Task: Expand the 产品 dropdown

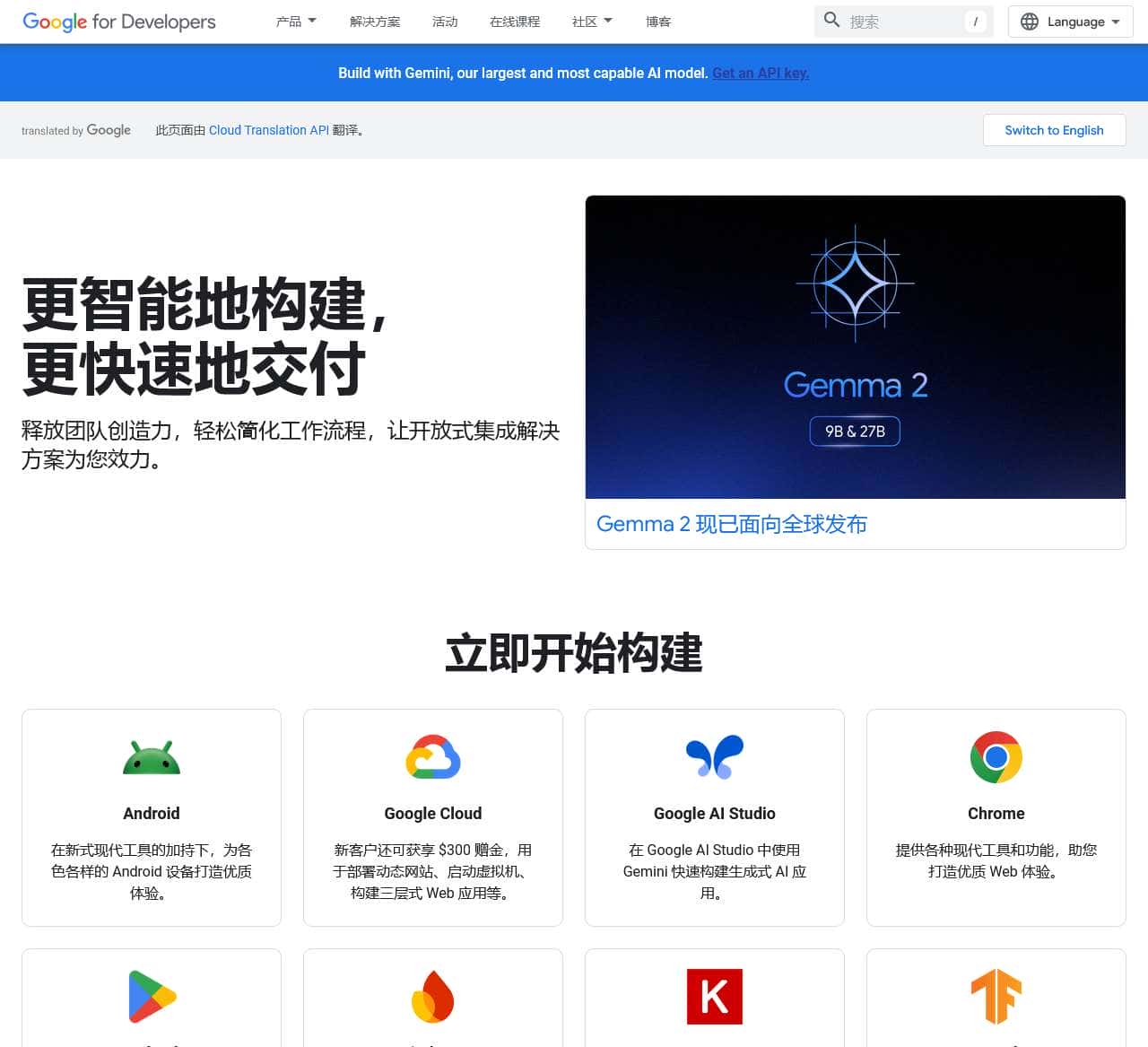Action: [x=296, y=21]
